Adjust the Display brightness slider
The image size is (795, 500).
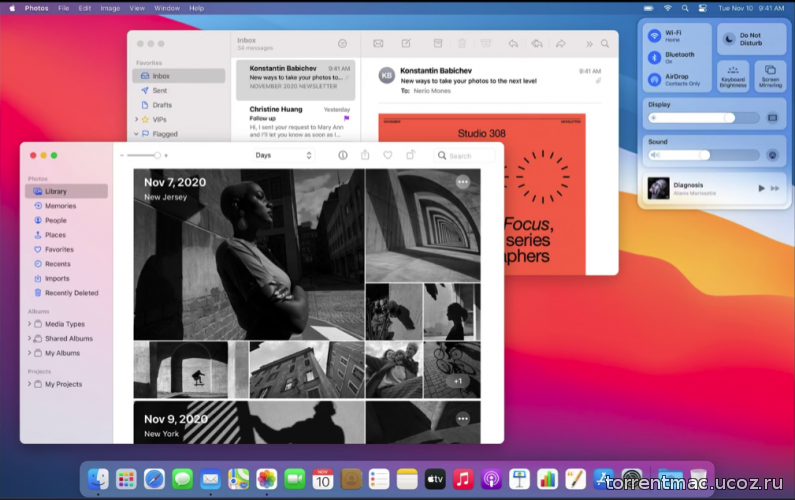pos(704,118)
